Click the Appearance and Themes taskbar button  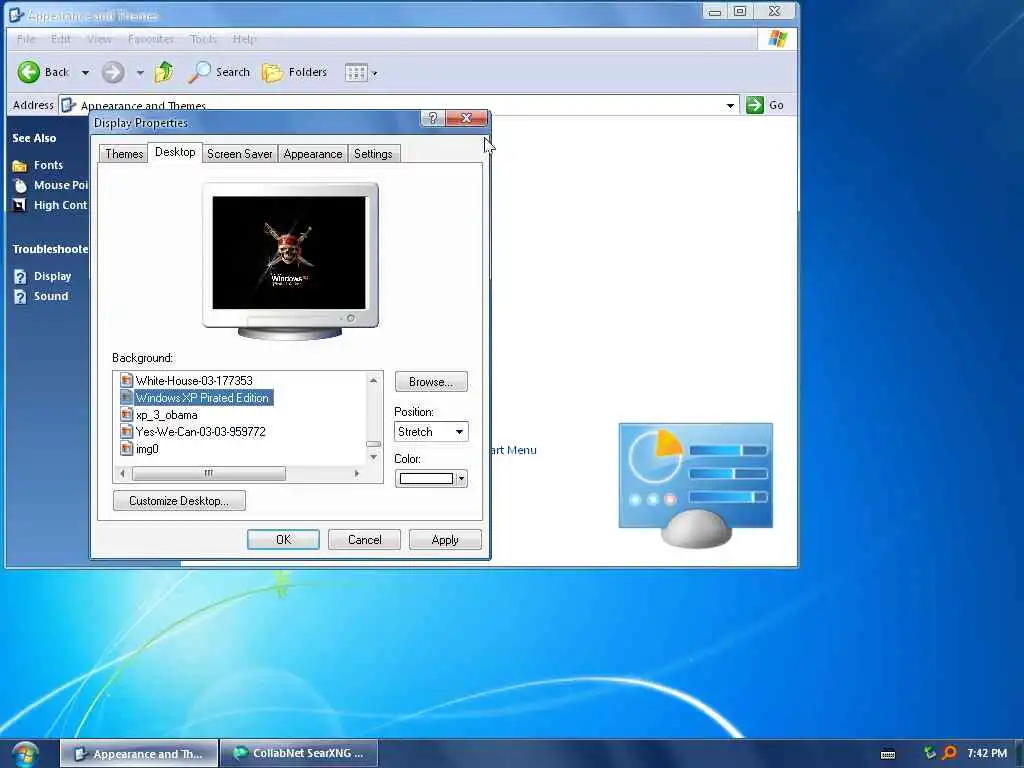[138, 754]
